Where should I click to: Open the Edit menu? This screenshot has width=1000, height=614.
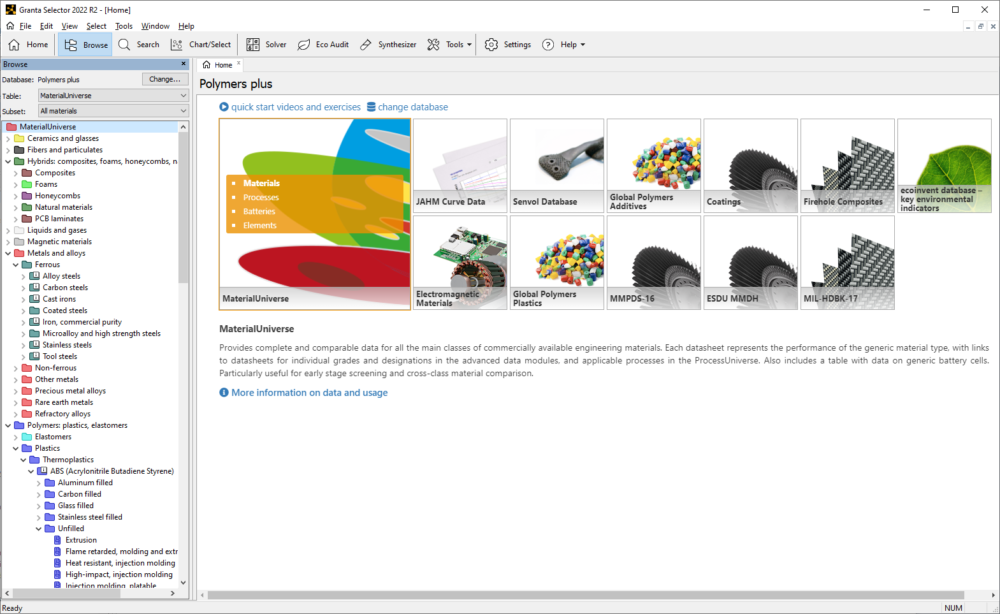click(x=47, y=26)
